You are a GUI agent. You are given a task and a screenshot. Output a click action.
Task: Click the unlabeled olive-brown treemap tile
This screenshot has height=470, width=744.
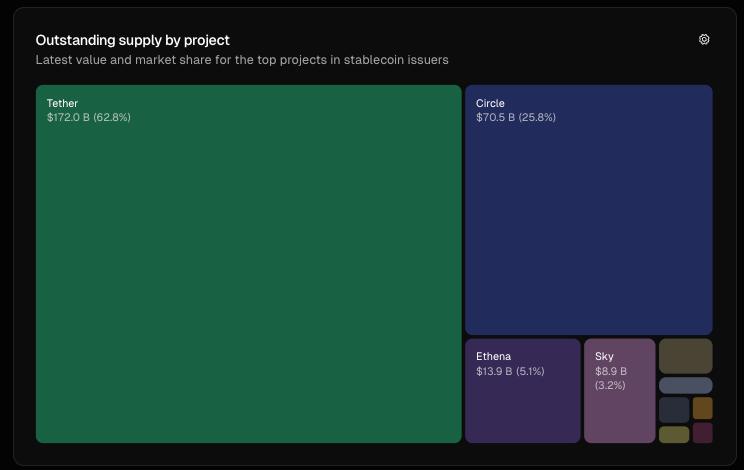pos(685,356)
